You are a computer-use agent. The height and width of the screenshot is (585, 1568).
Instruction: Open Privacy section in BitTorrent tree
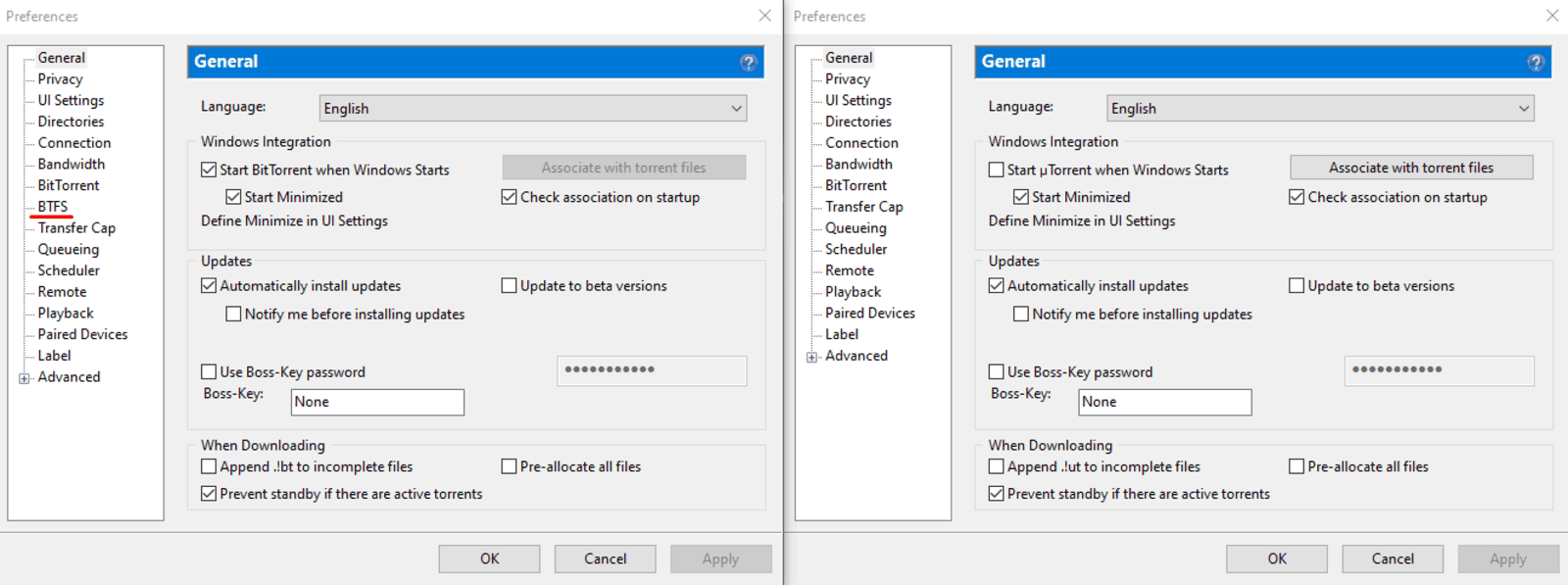pyautogui.click(x=60, y=79)
